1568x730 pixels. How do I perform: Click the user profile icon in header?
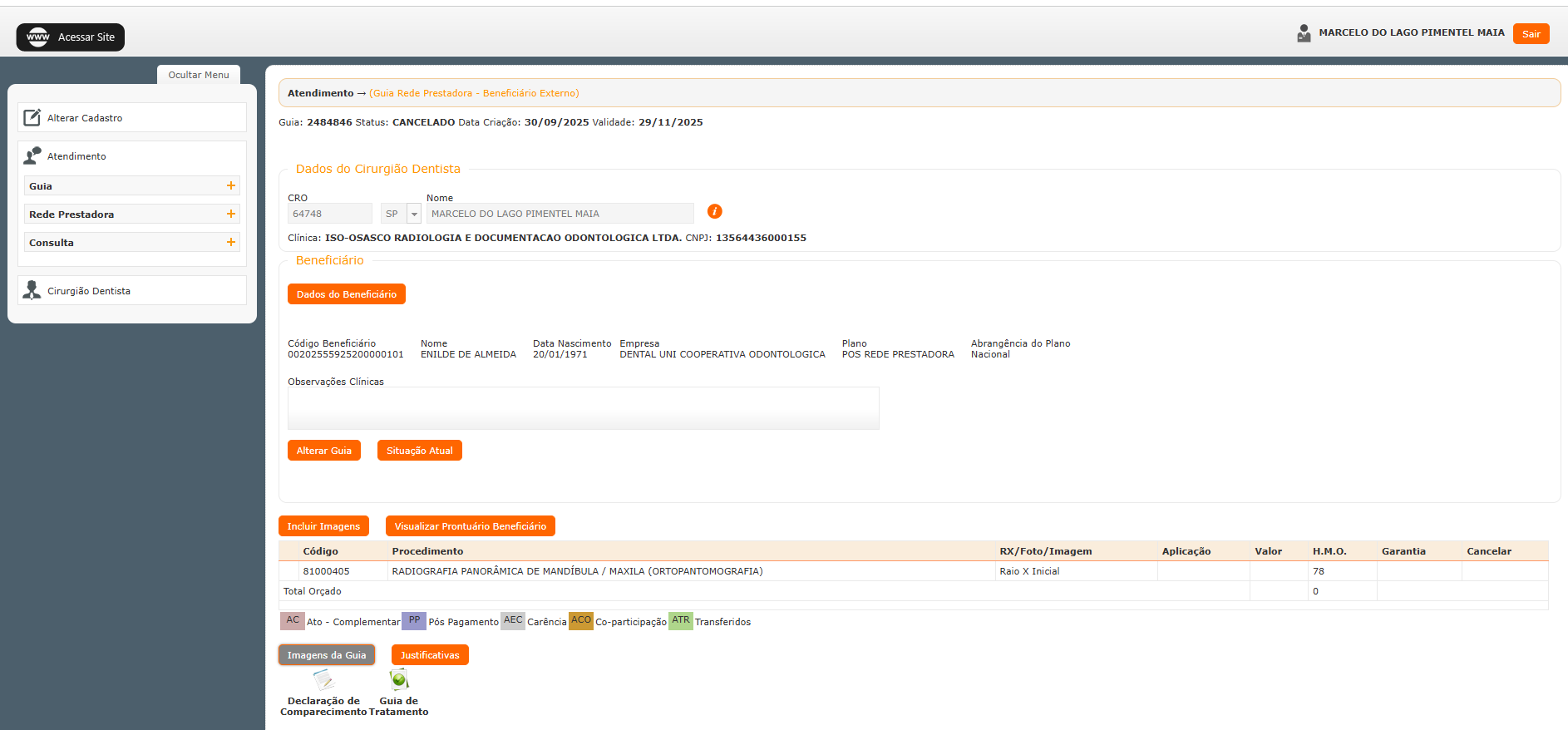1304,33
